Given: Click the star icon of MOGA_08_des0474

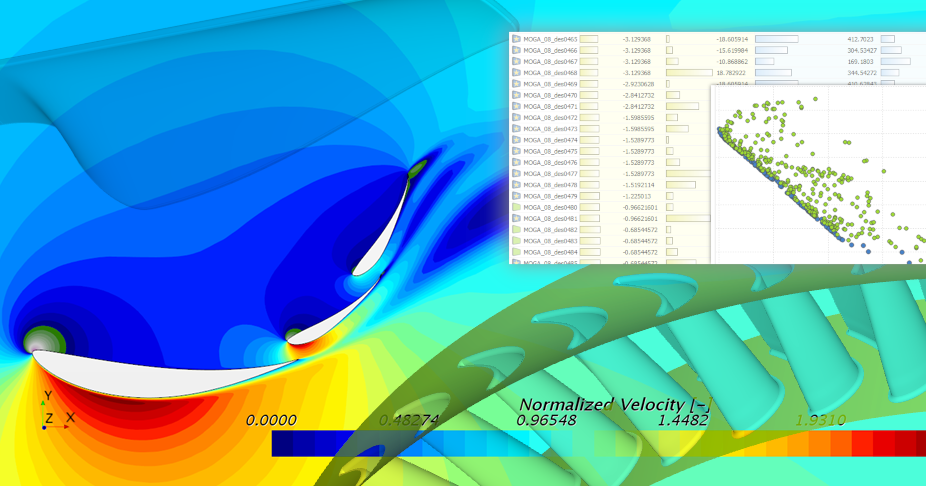Looking at the screenshot, I should (516, 140).
